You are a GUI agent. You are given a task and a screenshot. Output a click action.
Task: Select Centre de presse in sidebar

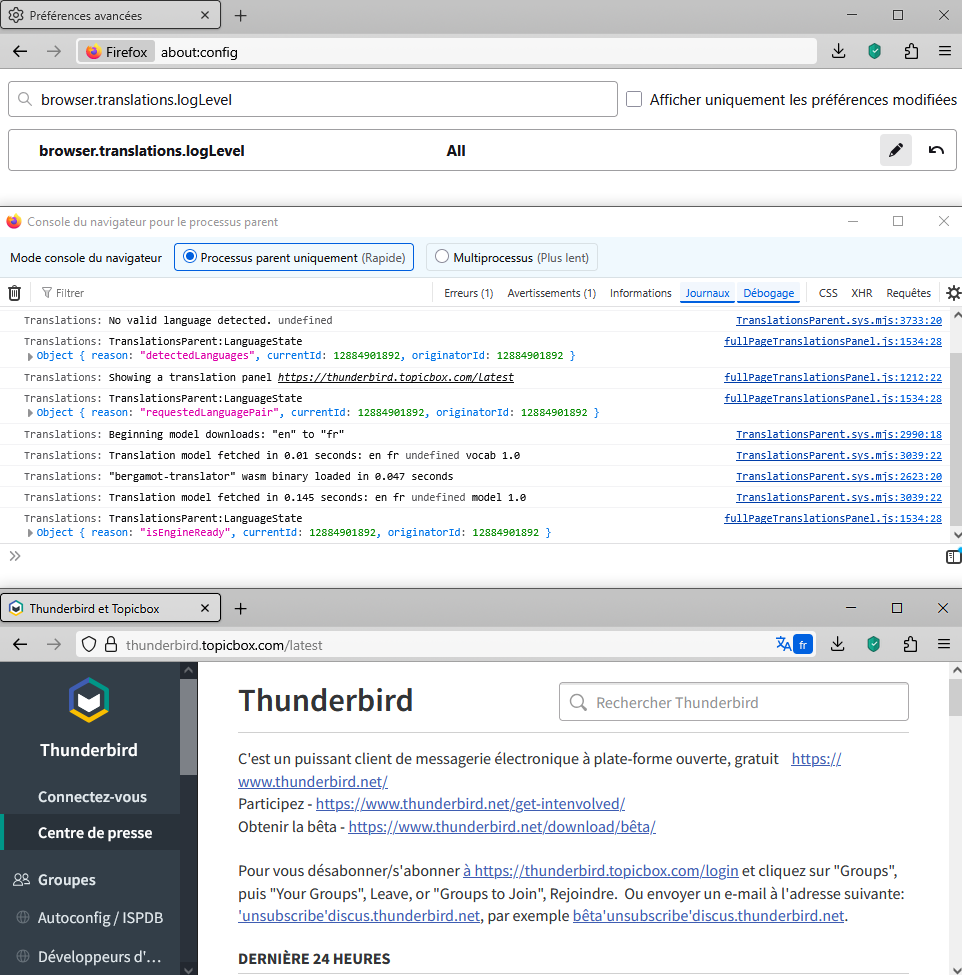tap(95, 833)
